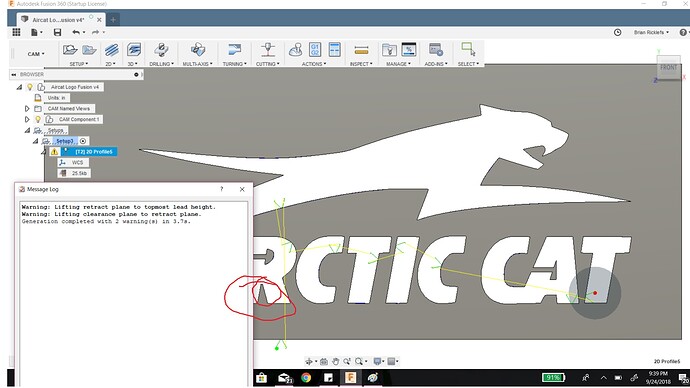
Task: Open the Task Manager percent icon in Manage
Action: (x=409, y=50)
